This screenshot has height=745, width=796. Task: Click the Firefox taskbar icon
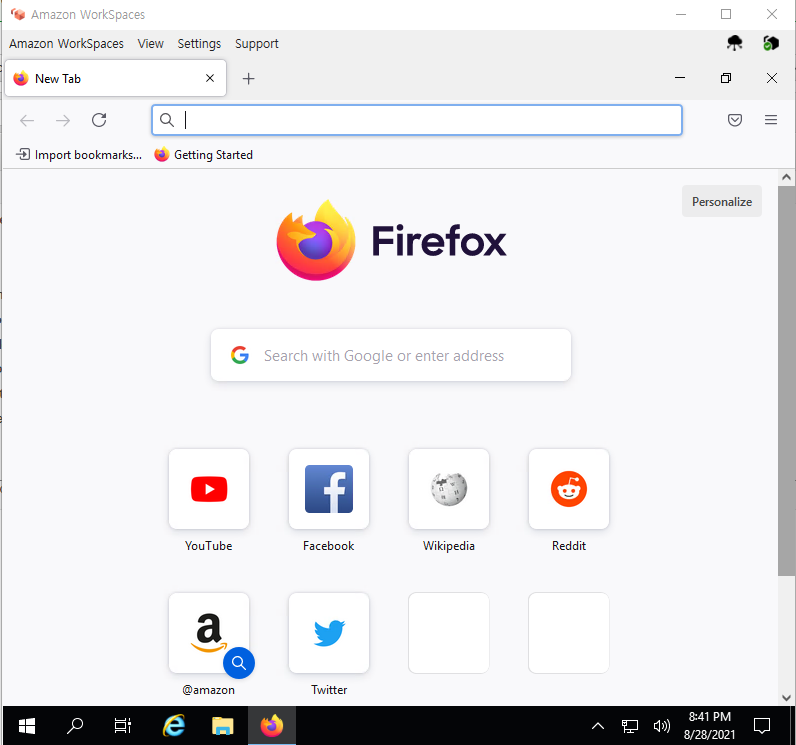[272, 726]
